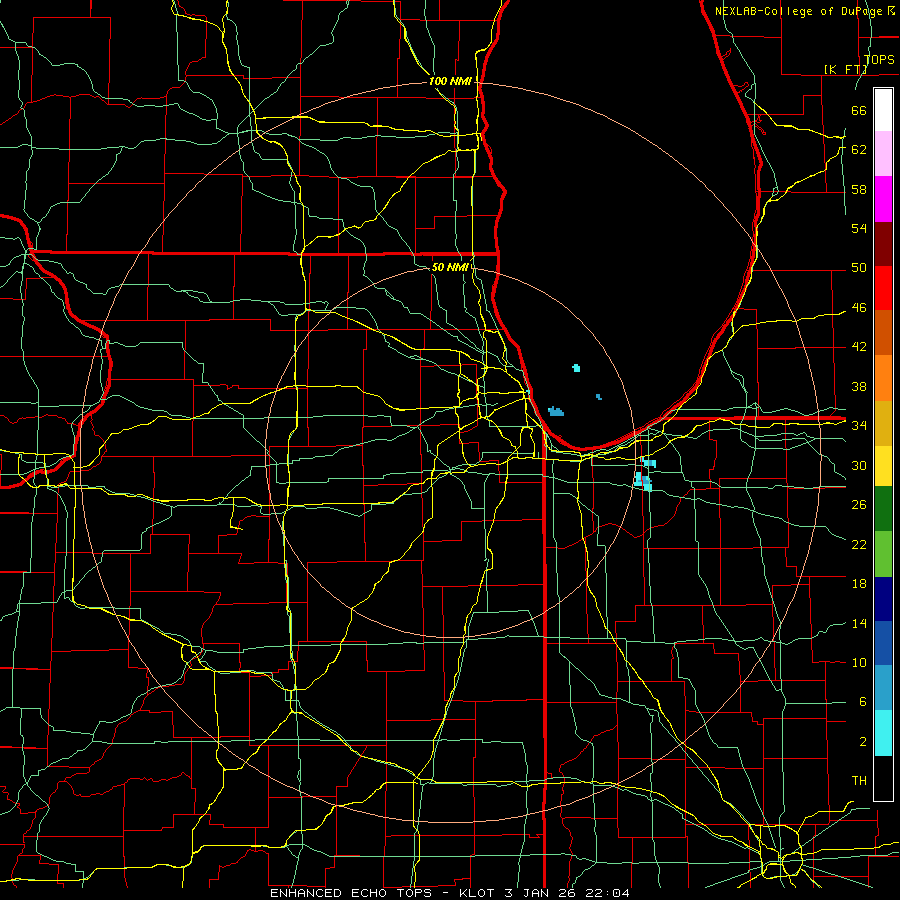
Task: Click the TOPS legend title
Action: pyautogui.click(x=879, y=60)
